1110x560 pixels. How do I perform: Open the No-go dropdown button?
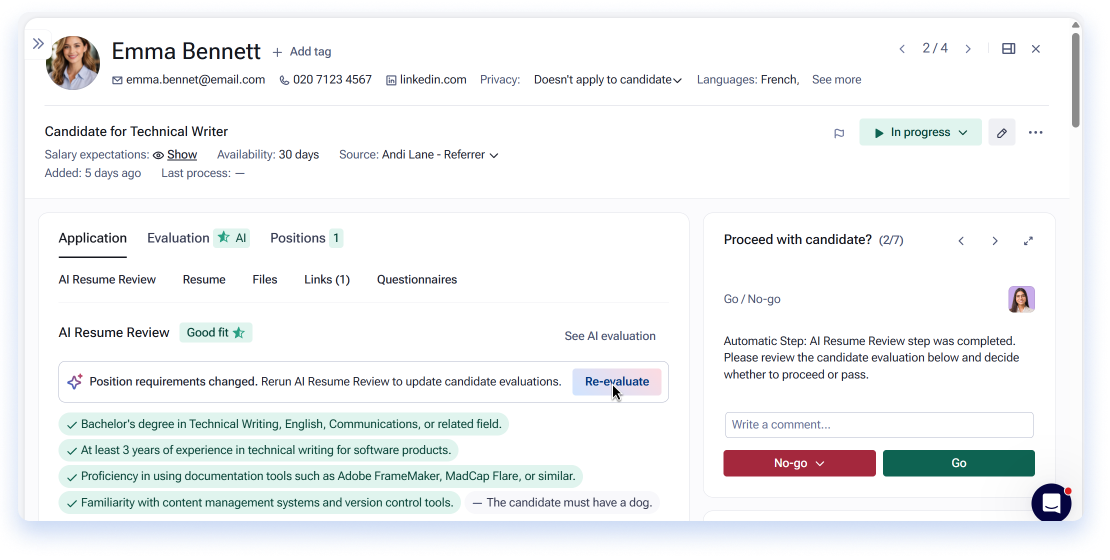(x=799, y=463)
